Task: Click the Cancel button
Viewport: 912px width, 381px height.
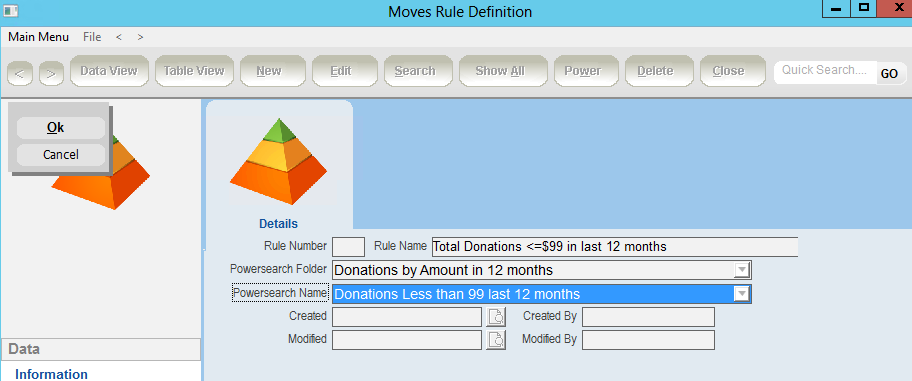Action: (60, 155)
